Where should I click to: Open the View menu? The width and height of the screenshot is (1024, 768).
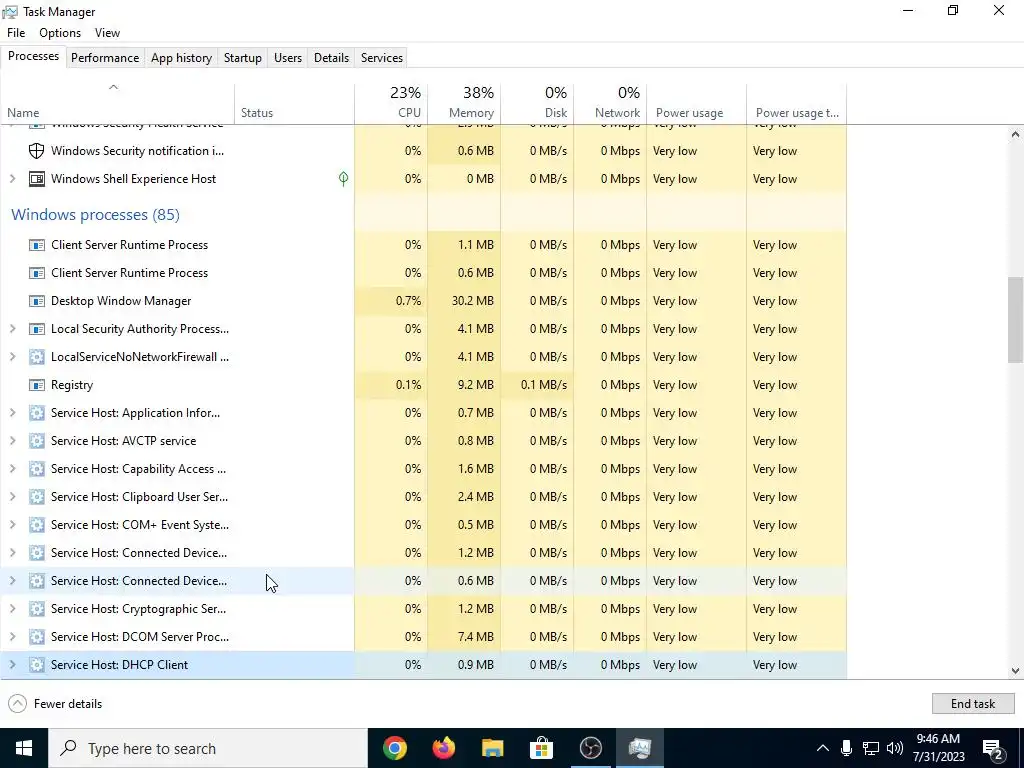(x=107, y=33)
